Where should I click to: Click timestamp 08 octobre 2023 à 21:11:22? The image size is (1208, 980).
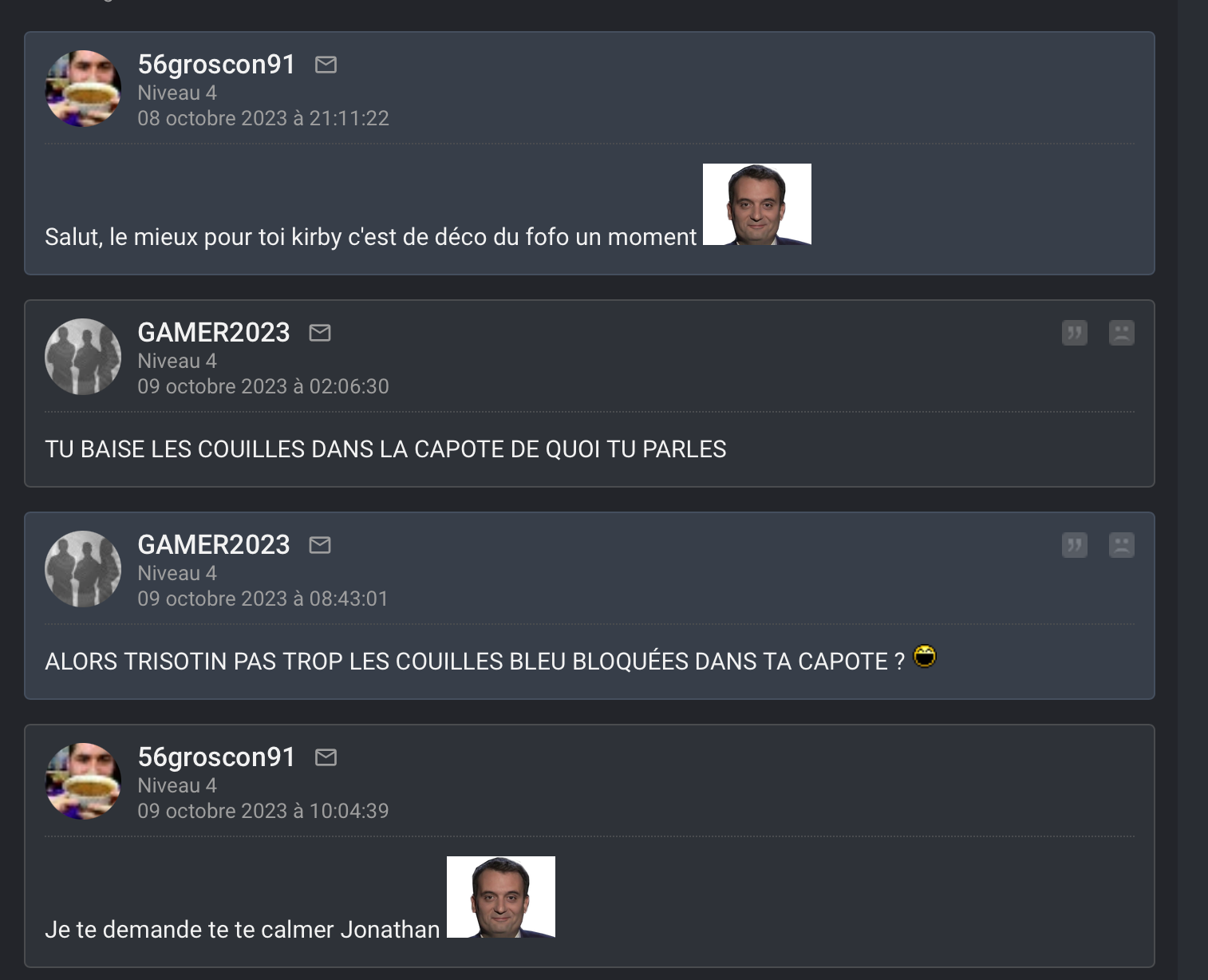coord(263,118)
